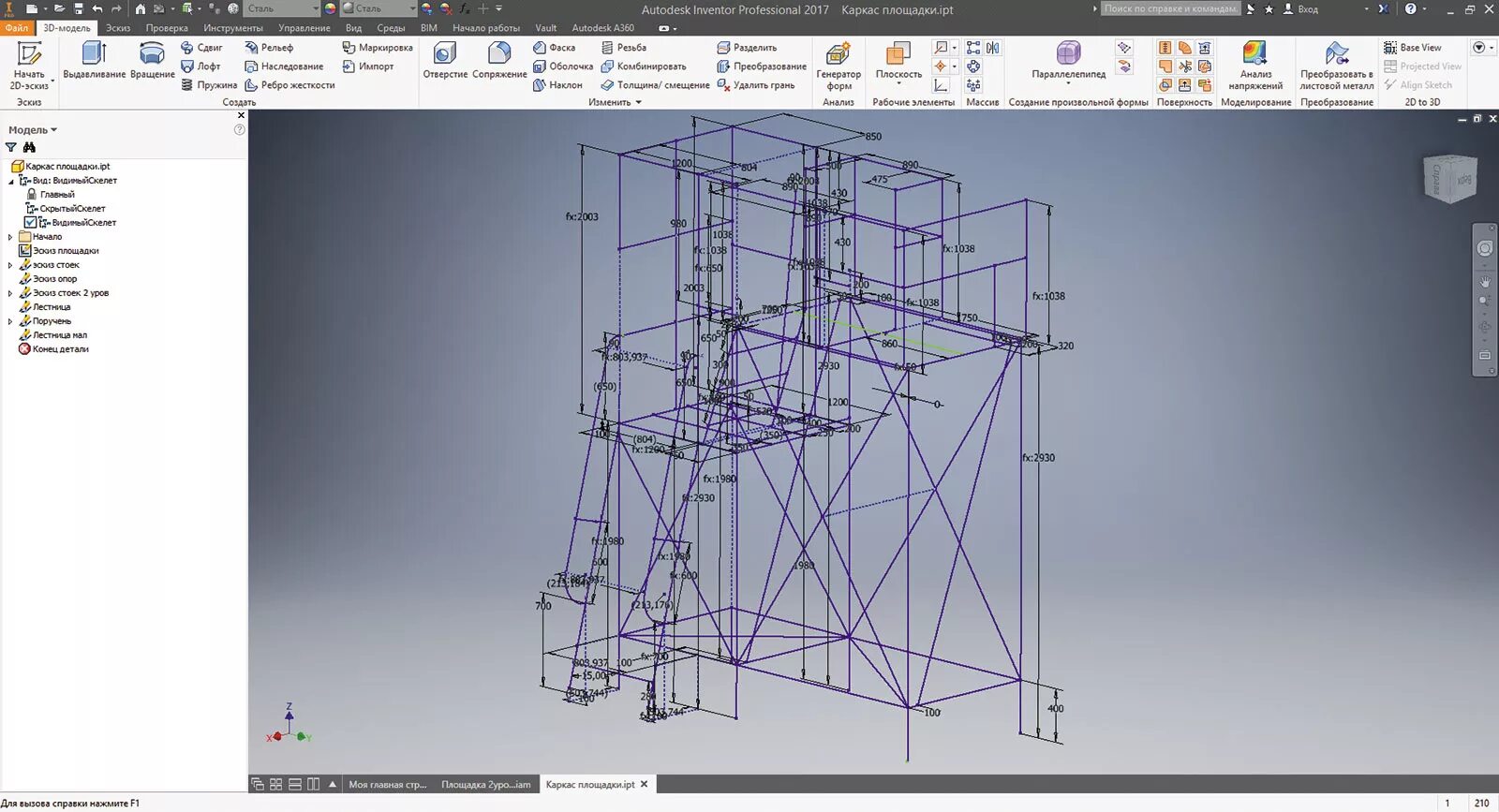
Task: Select the Рельеф emboss tool
Action: [x=269, y=47]
